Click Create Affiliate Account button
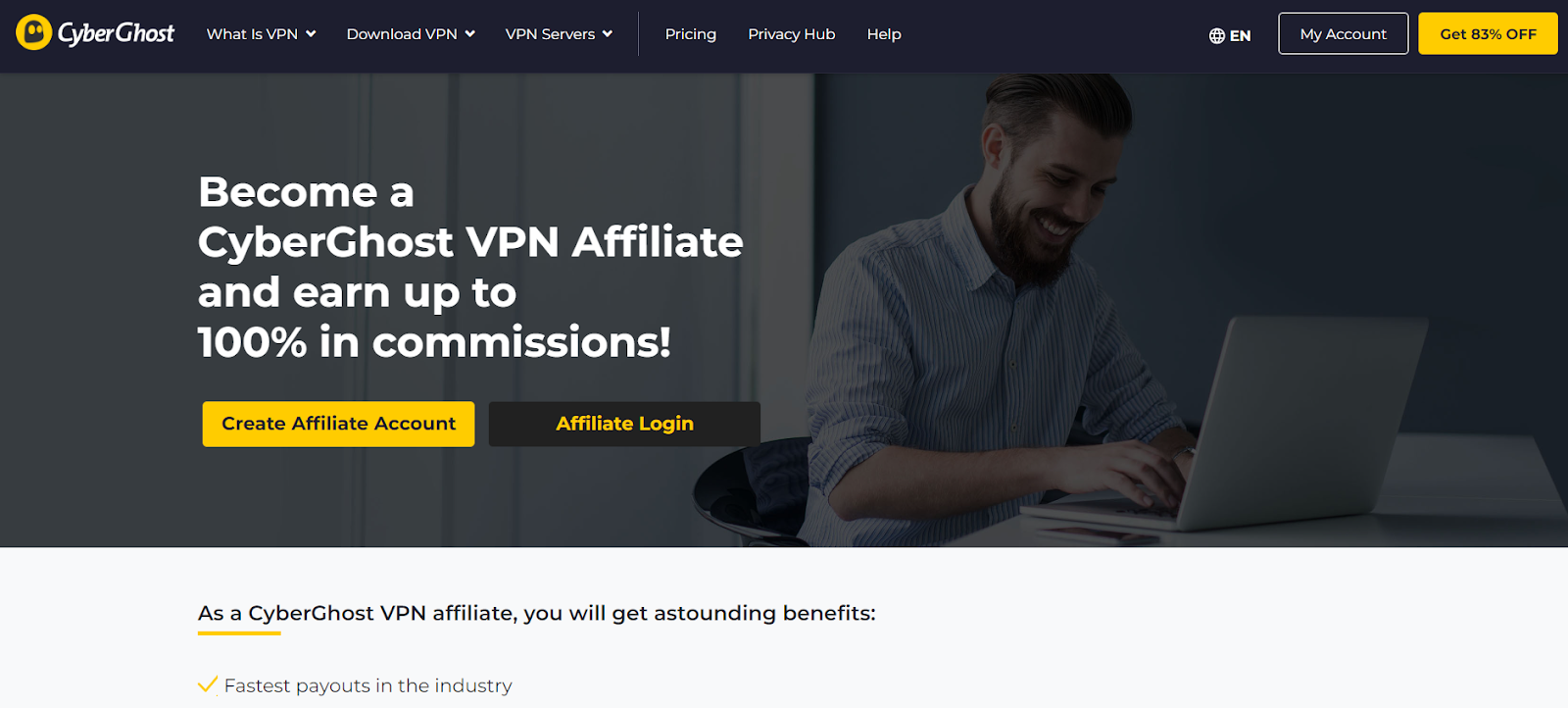The height and width of the screenshot is (708, 1568). [x=338, y=424]
